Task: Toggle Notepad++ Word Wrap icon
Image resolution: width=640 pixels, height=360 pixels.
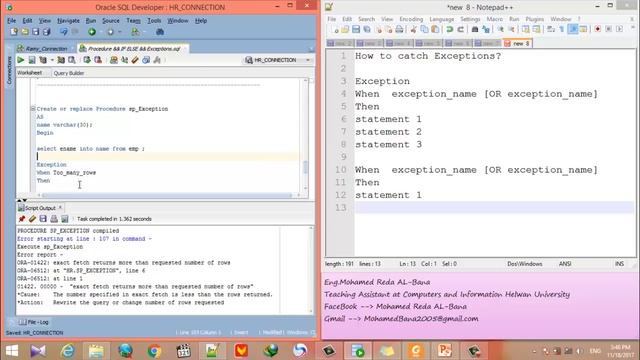Action: pos(551,29)
